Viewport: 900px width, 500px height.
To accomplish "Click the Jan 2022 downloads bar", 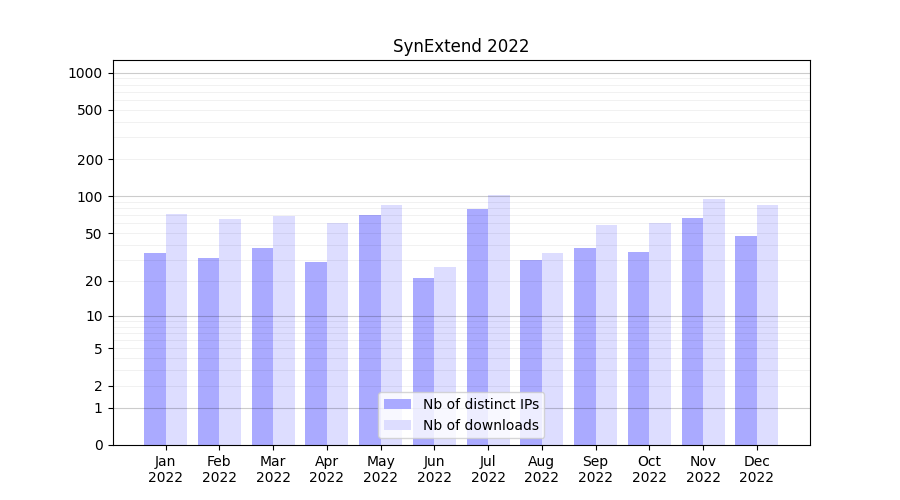I will 176,329.
